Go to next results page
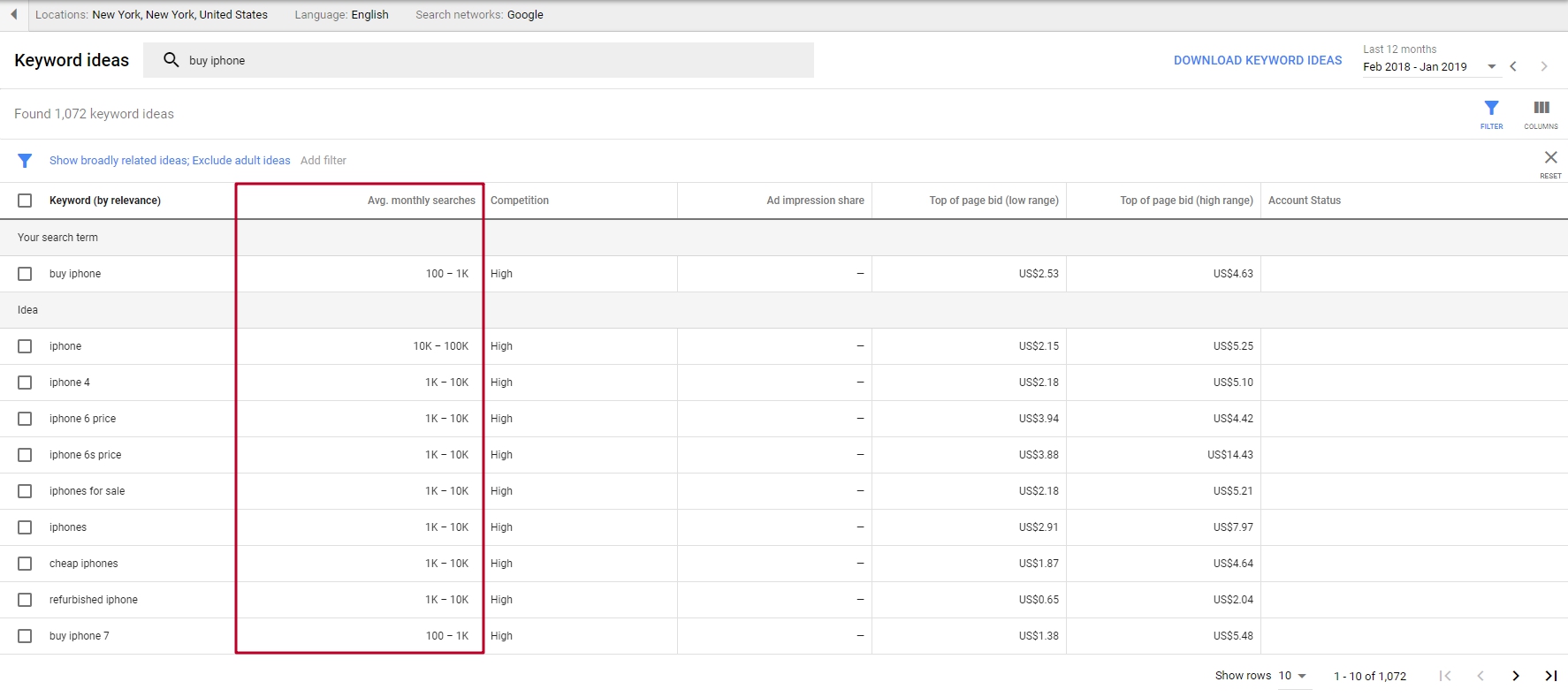 (x=1516, y=676)
